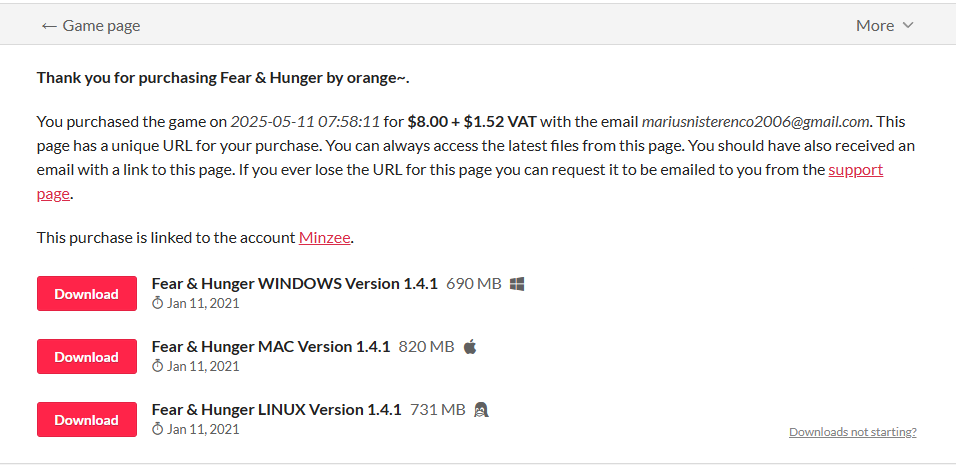Click the clock icon under LINUX version
This screenshot has width=956, height=465.
coord(157,429)
